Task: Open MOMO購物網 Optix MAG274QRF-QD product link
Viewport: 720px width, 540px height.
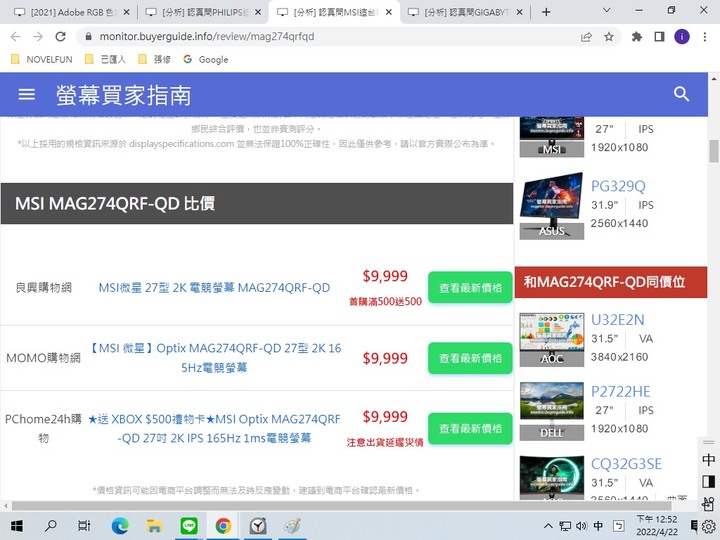Action: [214, 358]
